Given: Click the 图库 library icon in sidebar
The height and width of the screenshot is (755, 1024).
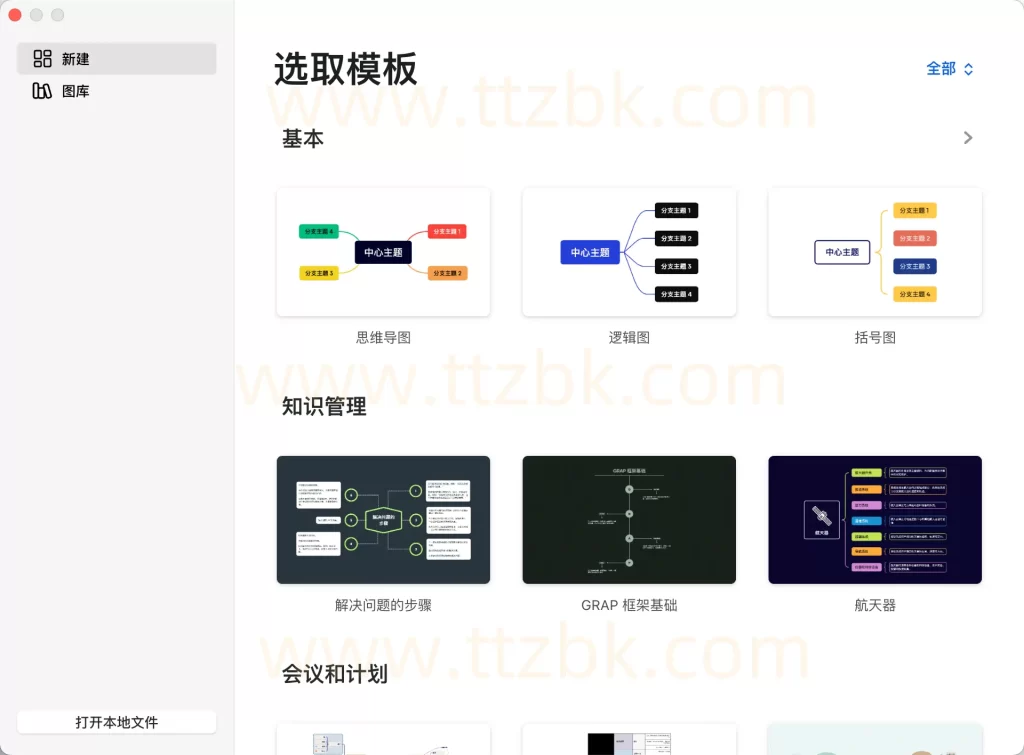Looking at the screenshot, I should [x=42, y=91].
